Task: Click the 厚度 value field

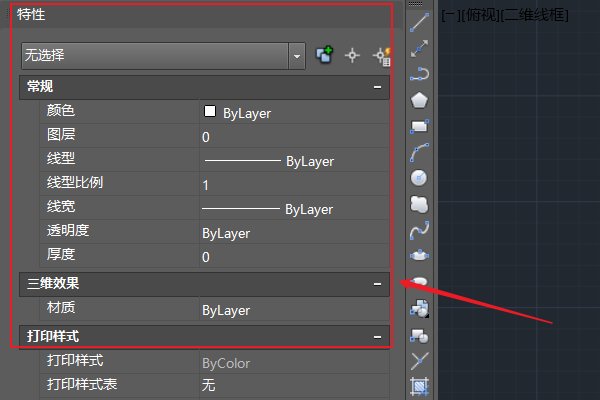Action: point(294,257)
